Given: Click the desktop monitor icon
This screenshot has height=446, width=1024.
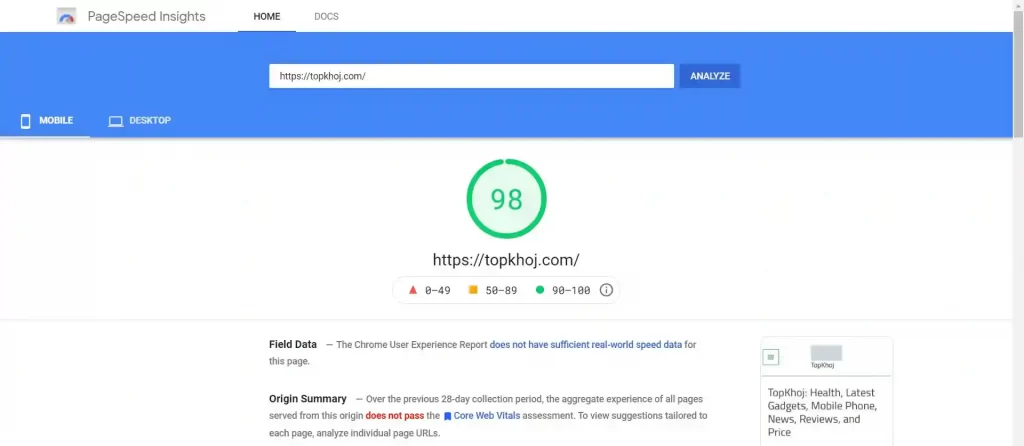Looking at the screenshot, I should (x=116, y=121).
